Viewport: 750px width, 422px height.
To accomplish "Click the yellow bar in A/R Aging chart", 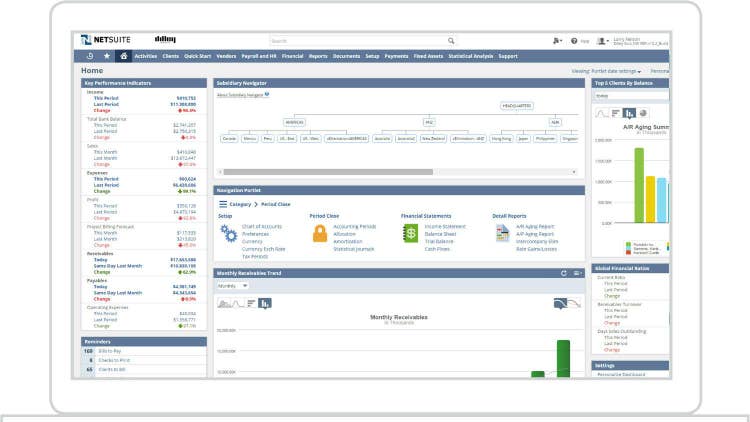I will (x=651, y=199).
